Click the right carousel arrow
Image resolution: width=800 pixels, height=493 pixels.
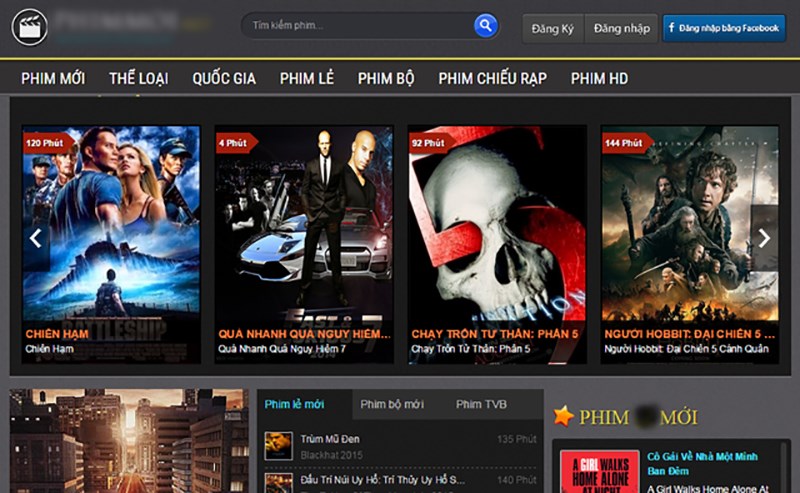point(764,238)
